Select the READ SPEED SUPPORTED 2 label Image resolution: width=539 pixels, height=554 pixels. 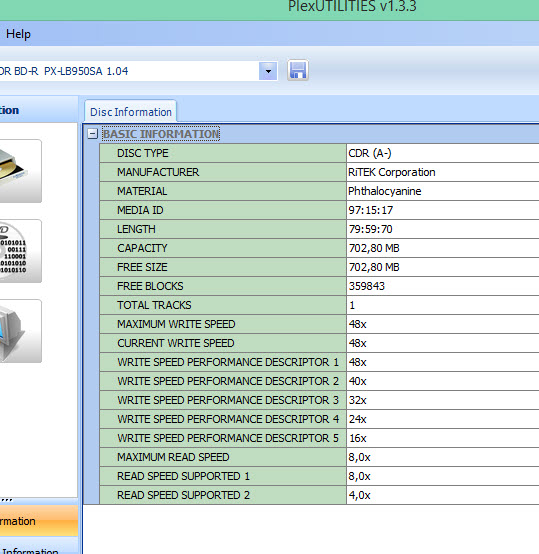pyautogui.click(x=183, y=495)
